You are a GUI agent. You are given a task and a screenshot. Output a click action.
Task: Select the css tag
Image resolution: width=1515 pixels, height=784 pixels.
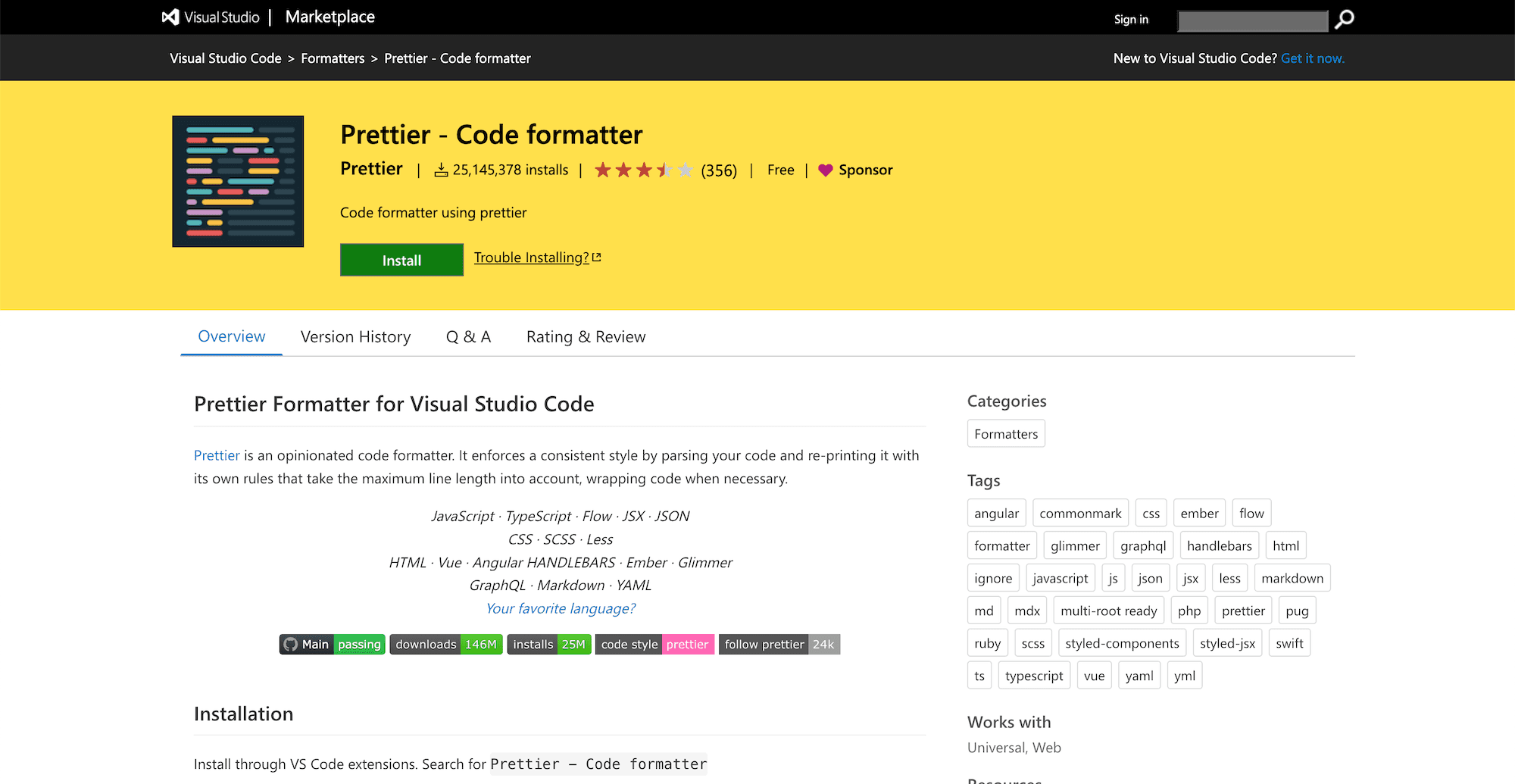pyautogui.click(x=1151, y=514)
